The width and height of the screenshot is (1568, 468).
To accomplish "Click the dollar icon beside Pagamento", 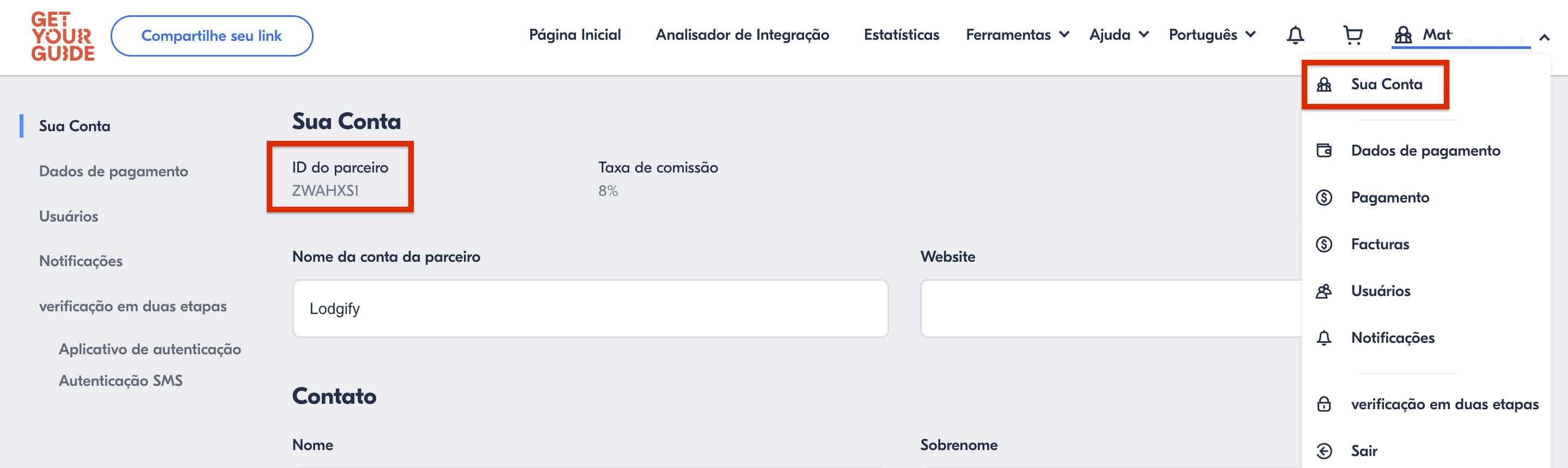I will 1324,197.
